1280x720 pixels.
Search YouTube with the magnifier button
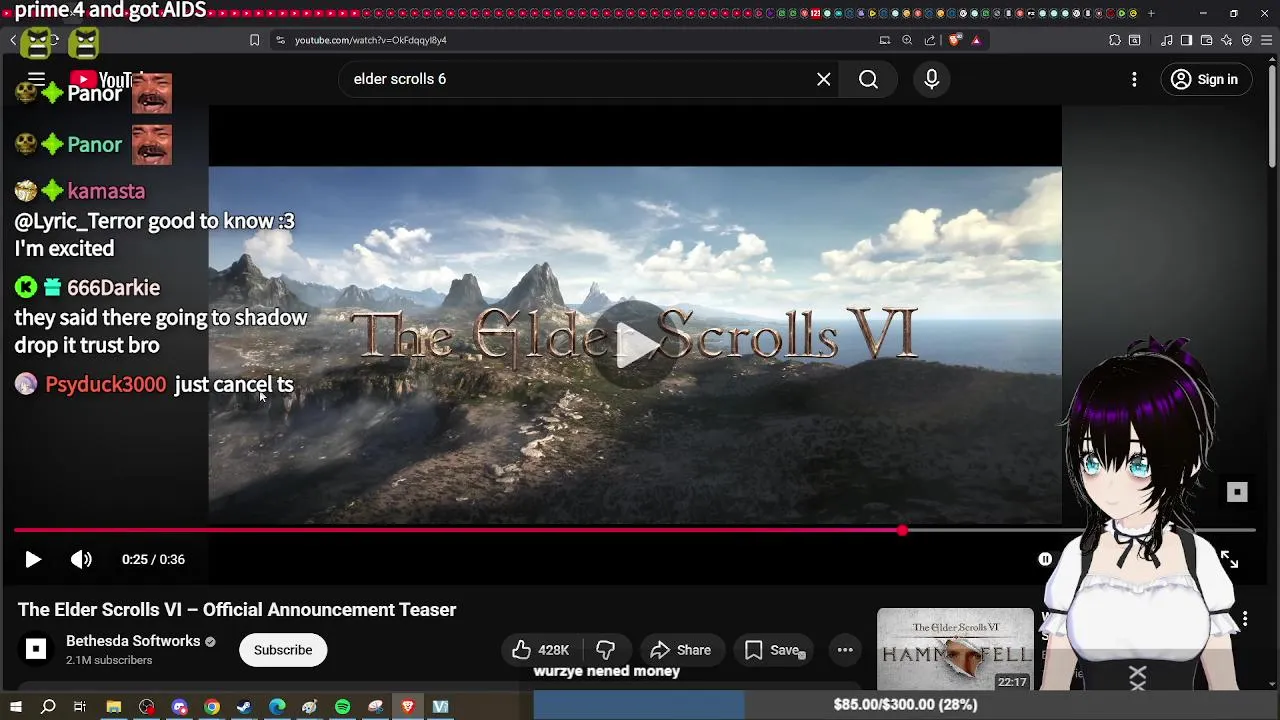pyautogui.click(x=868, y=79)
